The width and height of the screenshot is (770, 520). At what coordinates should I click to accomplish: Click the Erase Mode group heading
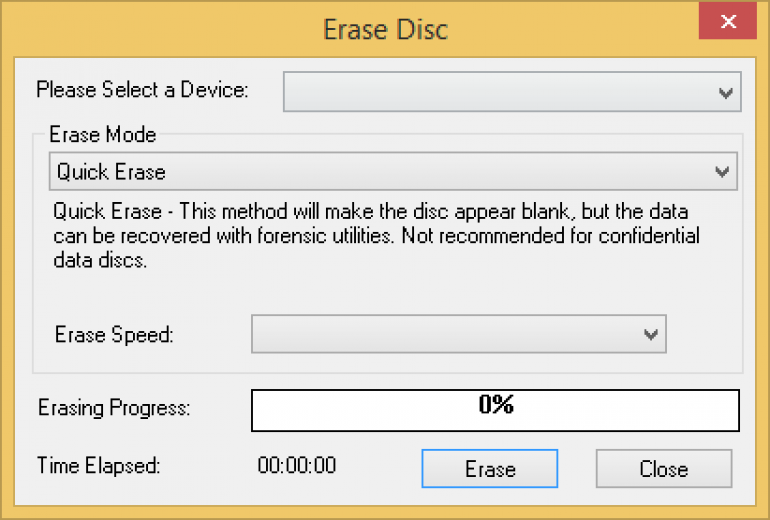click(103, 134)
